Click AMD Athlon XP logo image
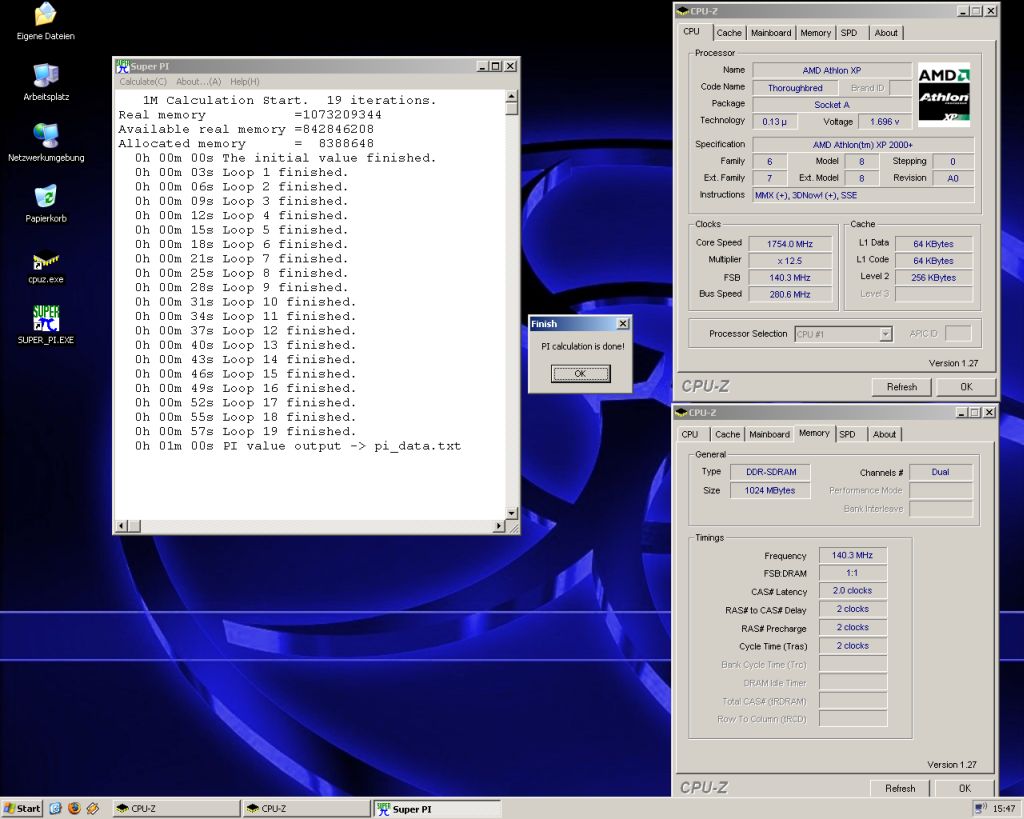 point(944,94)
